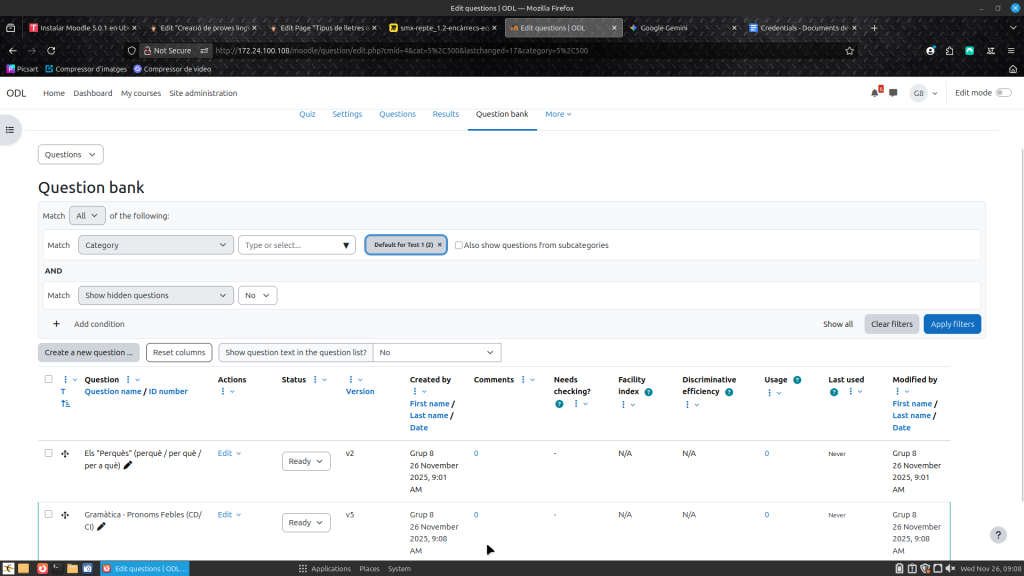This screenshot has height=576, width=1024.
Task: Click Create a new question button
Action: 89,352
